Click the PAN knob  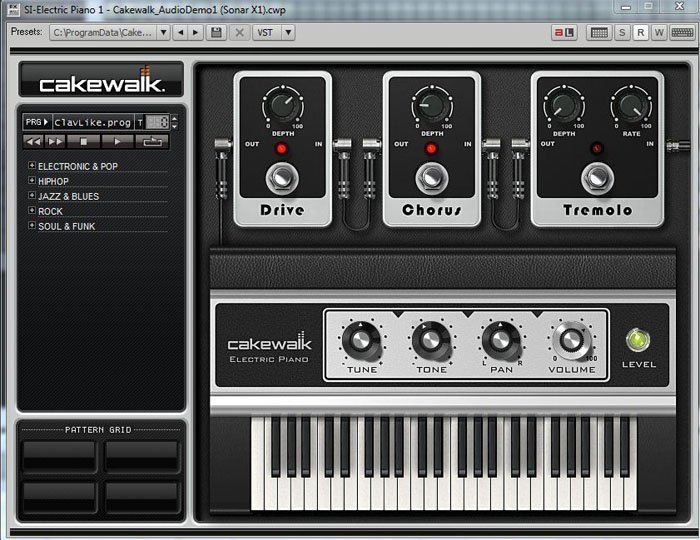pos(500,341)
